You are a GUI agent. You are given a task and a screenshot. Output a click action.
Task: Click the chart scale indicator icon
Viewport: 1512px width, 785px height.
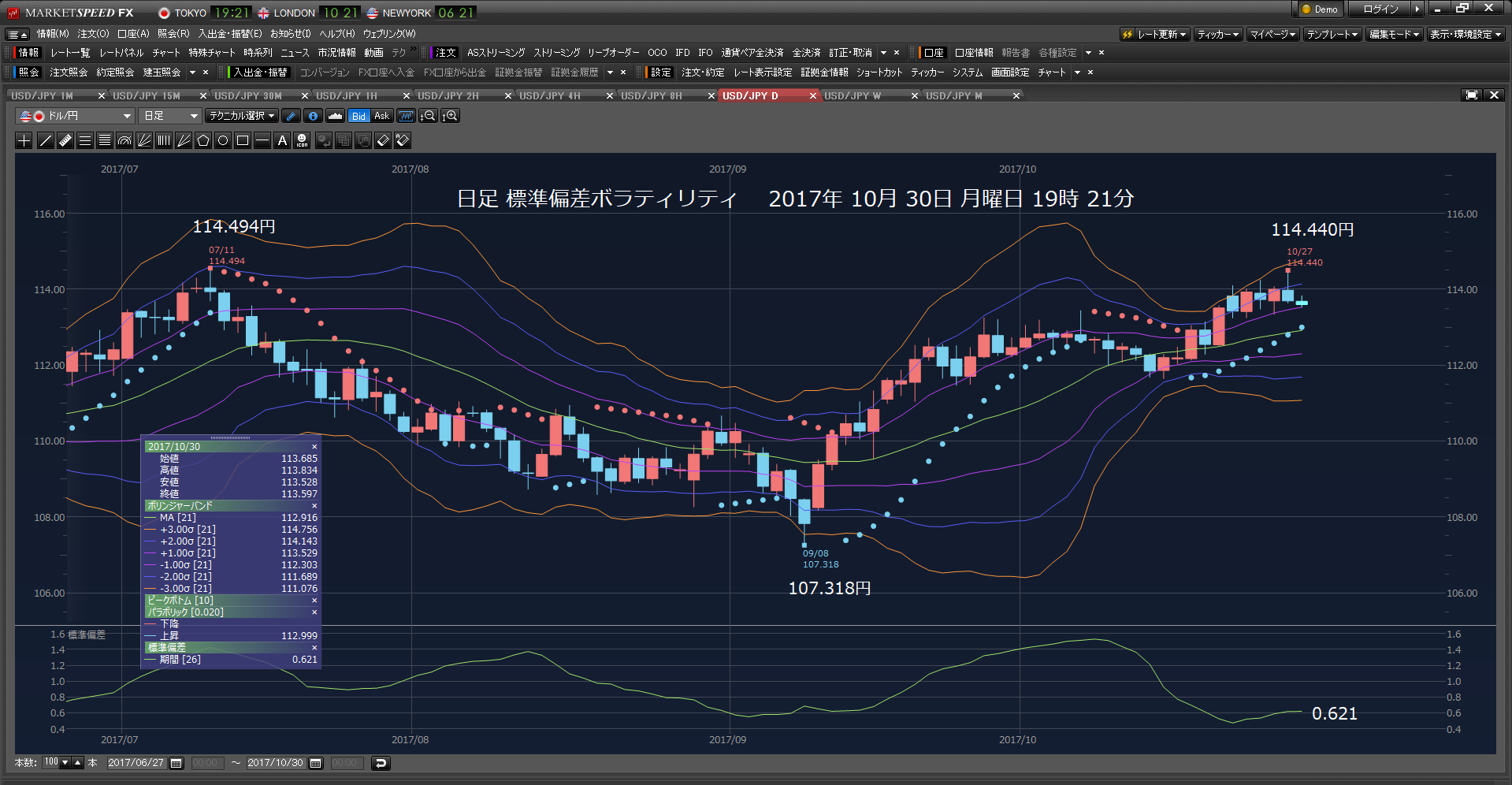[406, 116]
